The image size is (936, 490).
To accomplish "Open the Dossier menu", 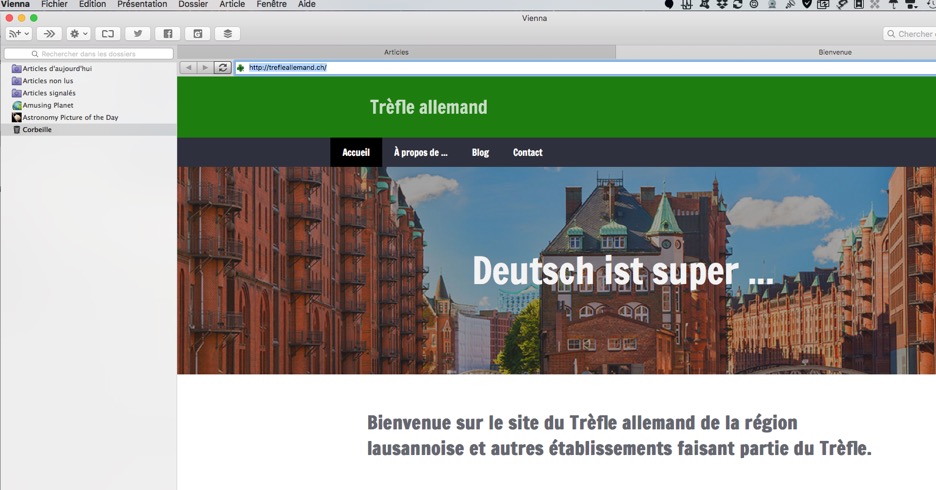I will pyautogui.click(x=193, y=5).
